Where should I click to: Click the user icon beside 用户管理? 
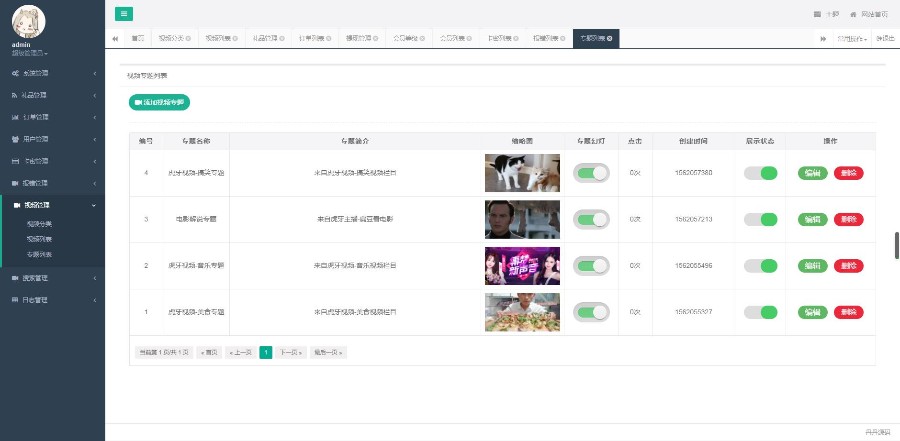tap(15, 139)
